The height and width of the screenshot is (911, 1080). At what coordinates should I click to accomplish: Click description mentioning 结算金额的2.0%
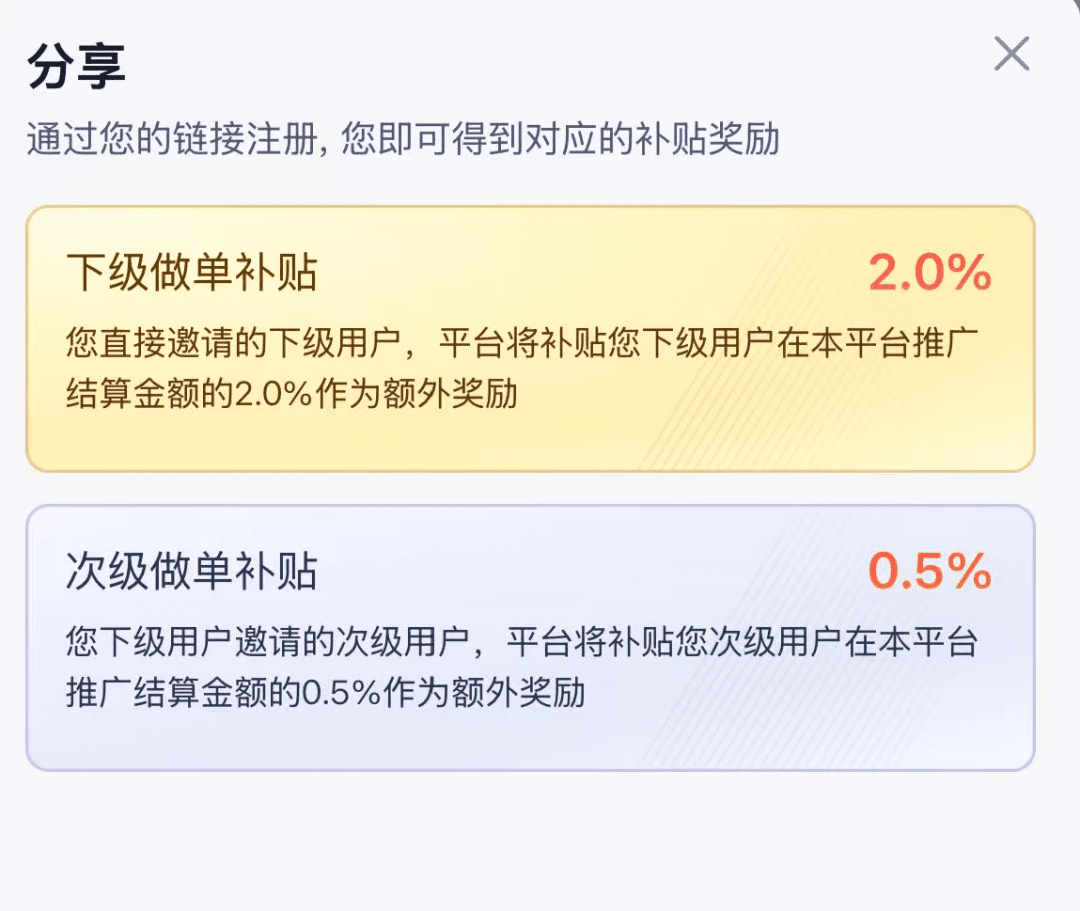(x=521, y=368)
